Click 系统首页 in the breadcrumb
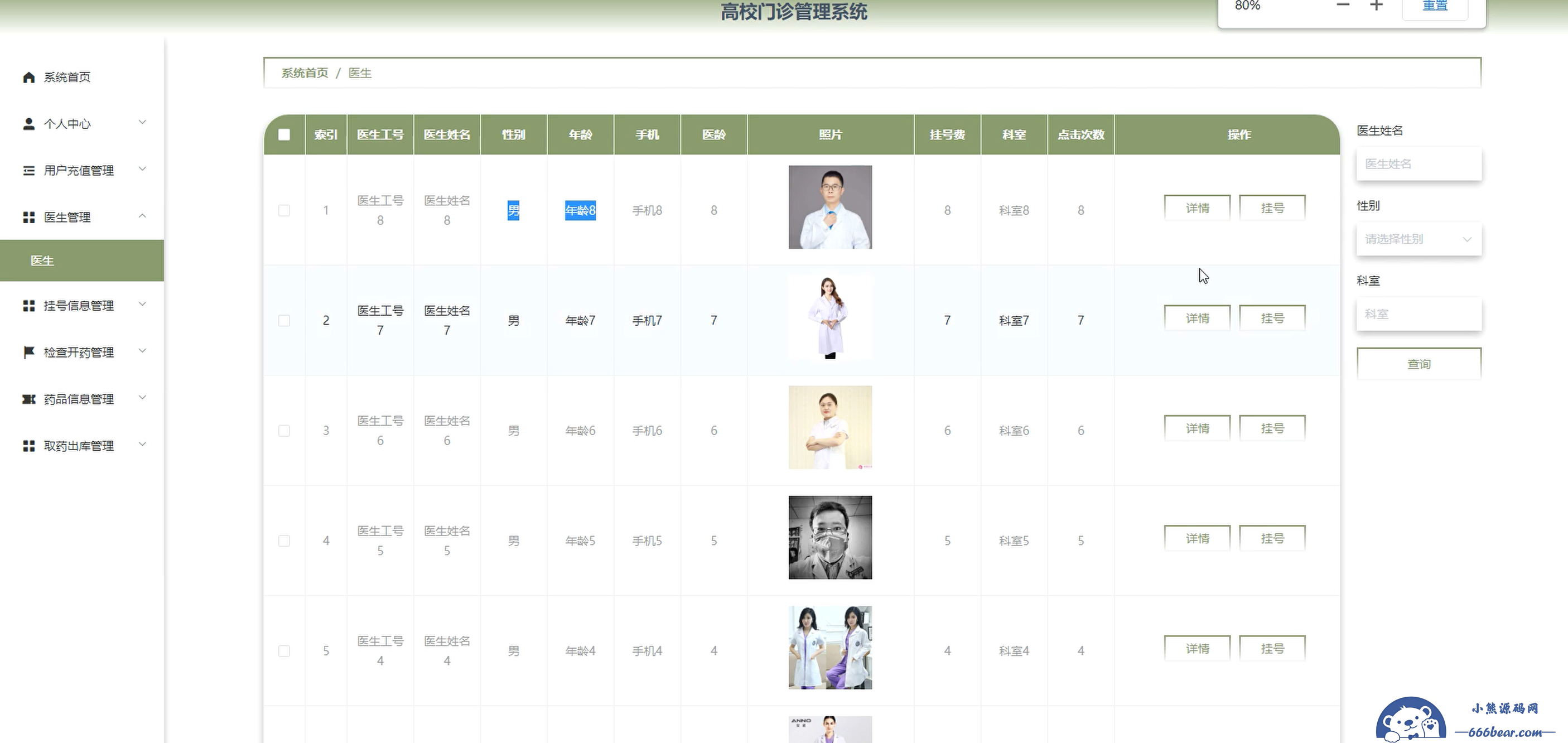The width and height of the screenshot is (1568, 743). tap(305, 73)
